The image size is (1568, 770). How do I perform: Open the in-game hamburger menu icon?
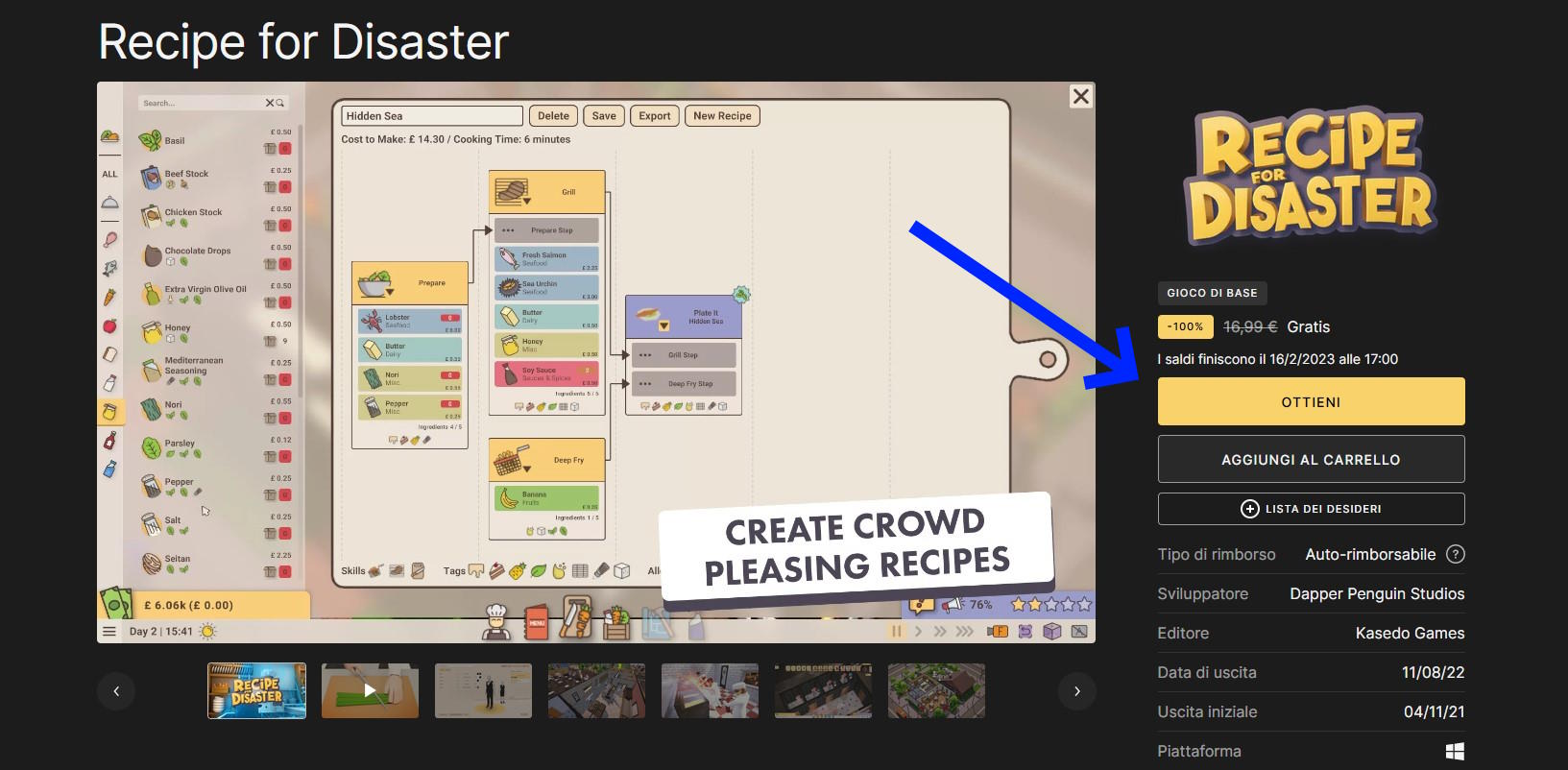pos(109,631)
